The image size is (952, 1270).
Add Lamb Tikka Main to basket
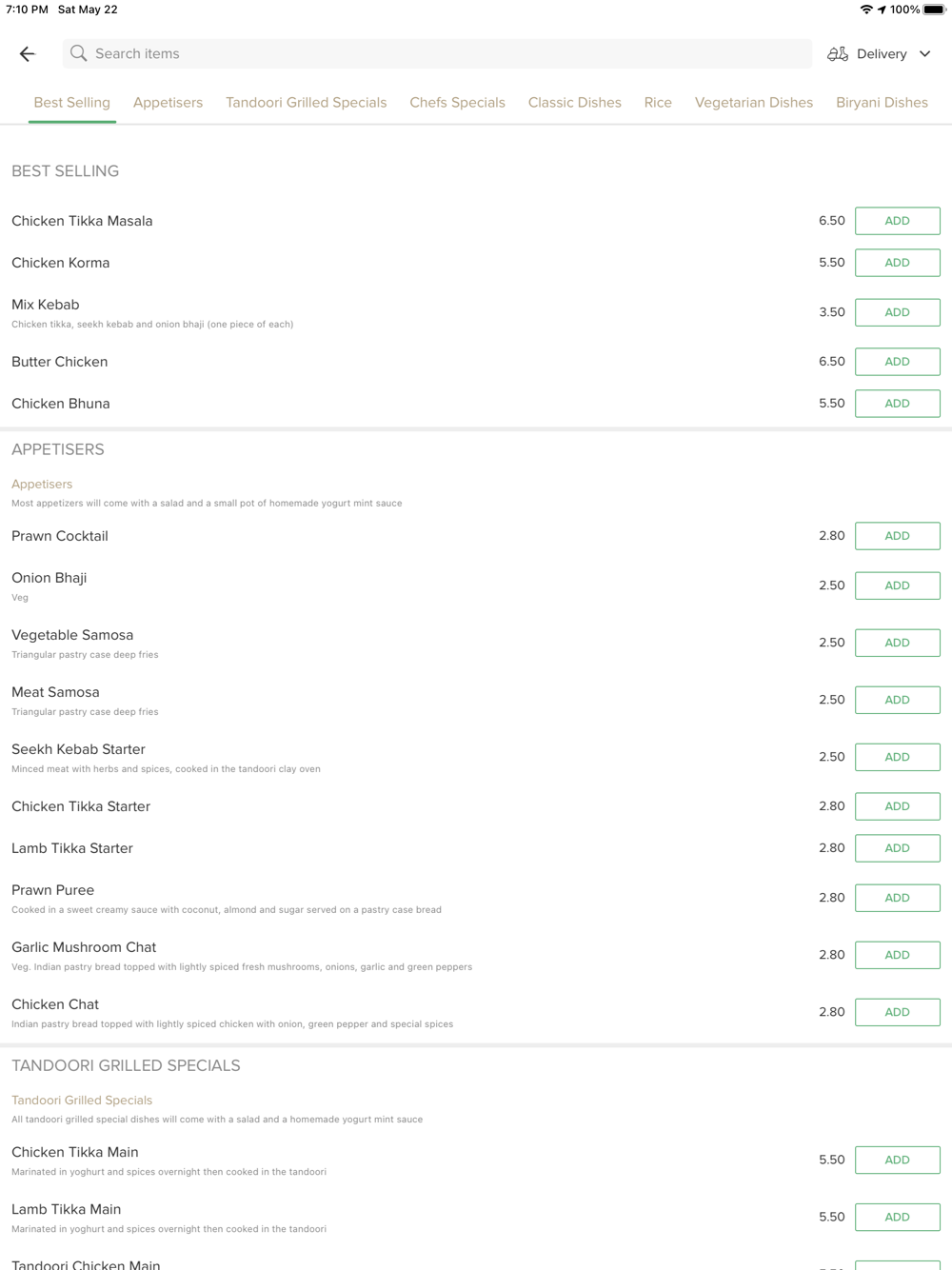[897, 1217]
